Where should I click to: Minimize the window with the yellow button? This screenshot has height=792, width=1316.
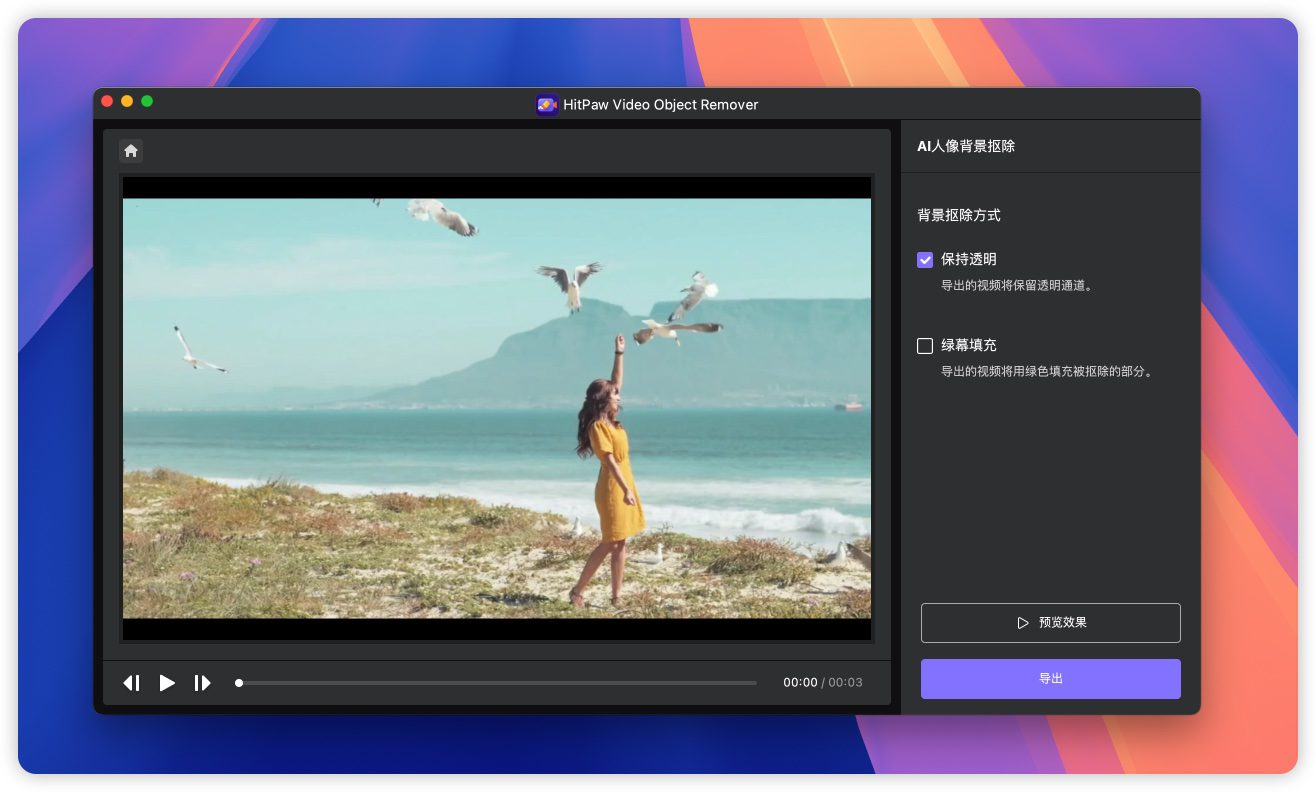(x=127, y=101)
